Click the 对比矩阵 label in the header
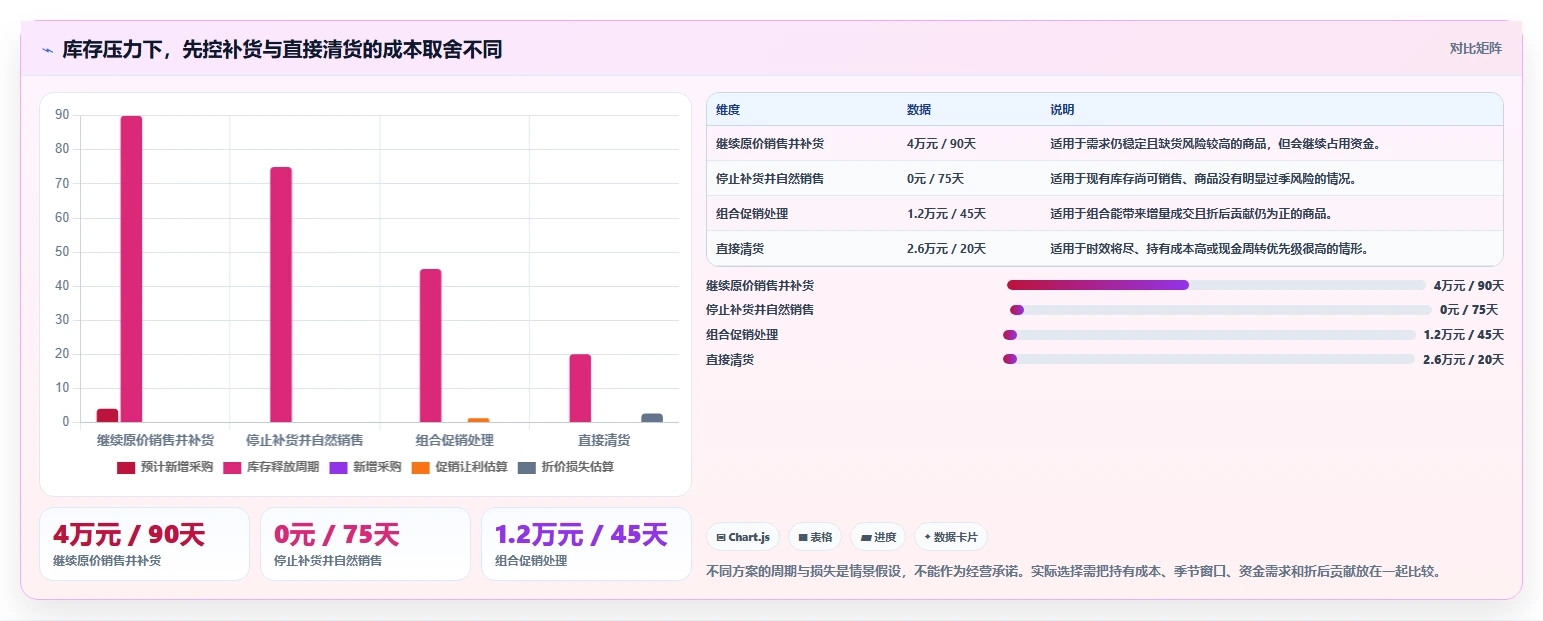 point(1476,48)
